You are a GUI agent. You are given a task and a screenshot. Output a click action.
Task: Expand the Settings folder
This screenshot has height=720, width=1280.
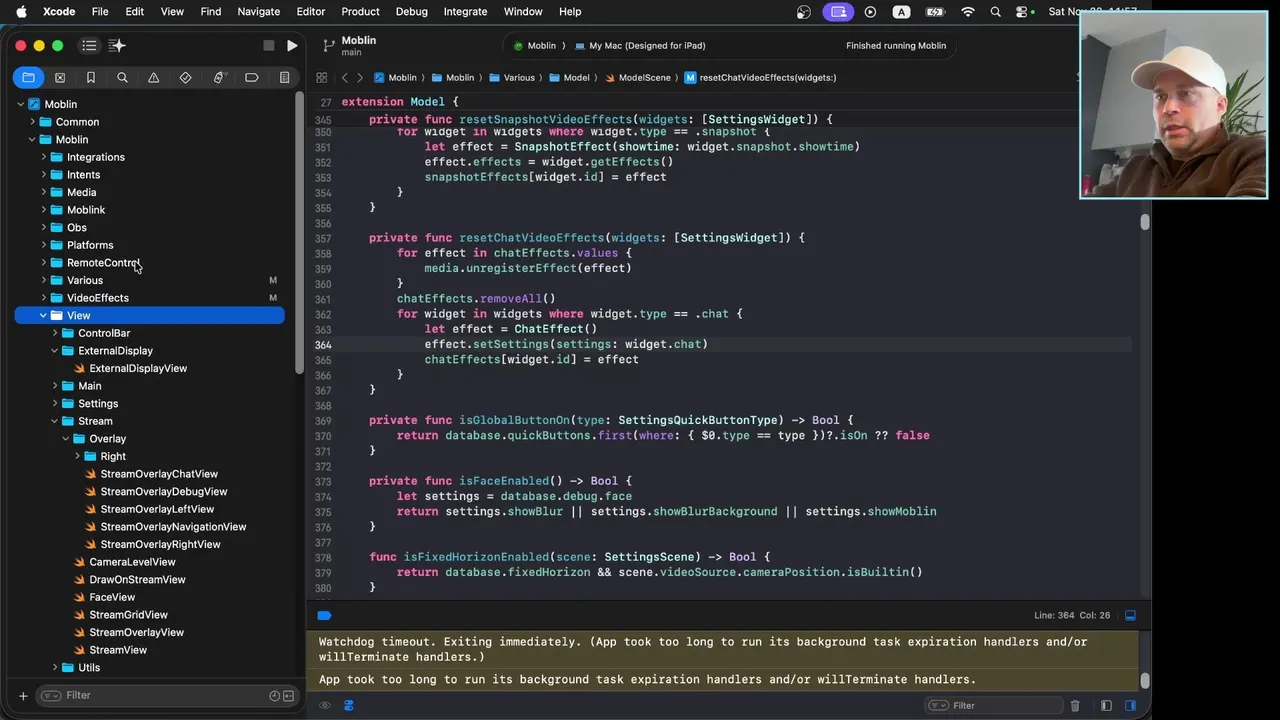55,403
